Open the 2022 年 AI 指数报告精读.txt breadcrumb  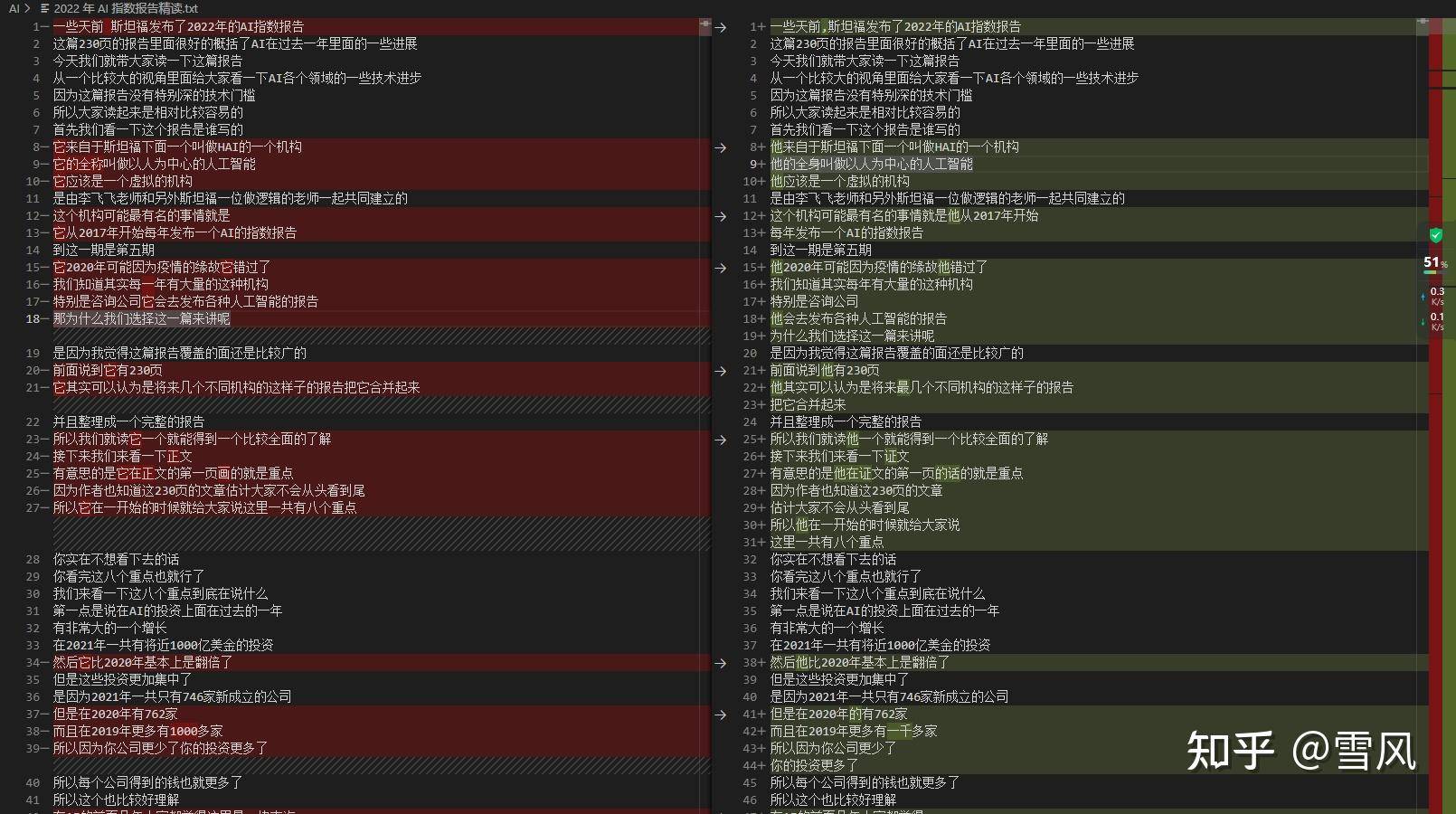tap(126, 8)
